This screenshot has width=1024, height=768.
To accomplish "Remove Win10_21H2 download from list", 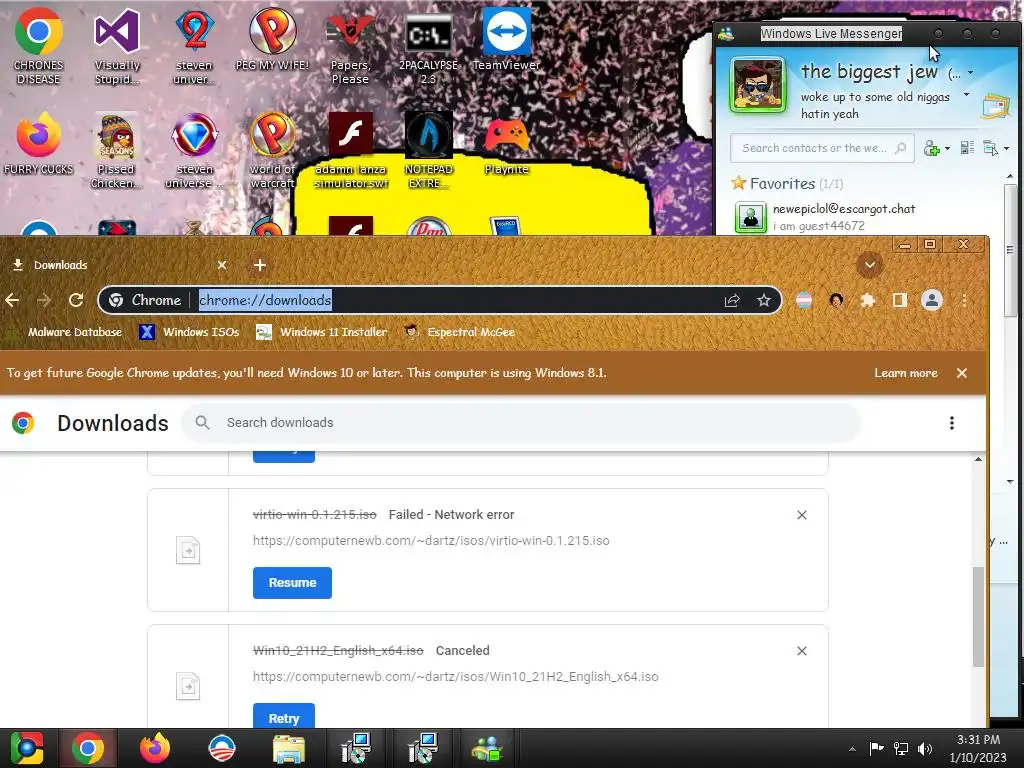I will click(802, 651).
